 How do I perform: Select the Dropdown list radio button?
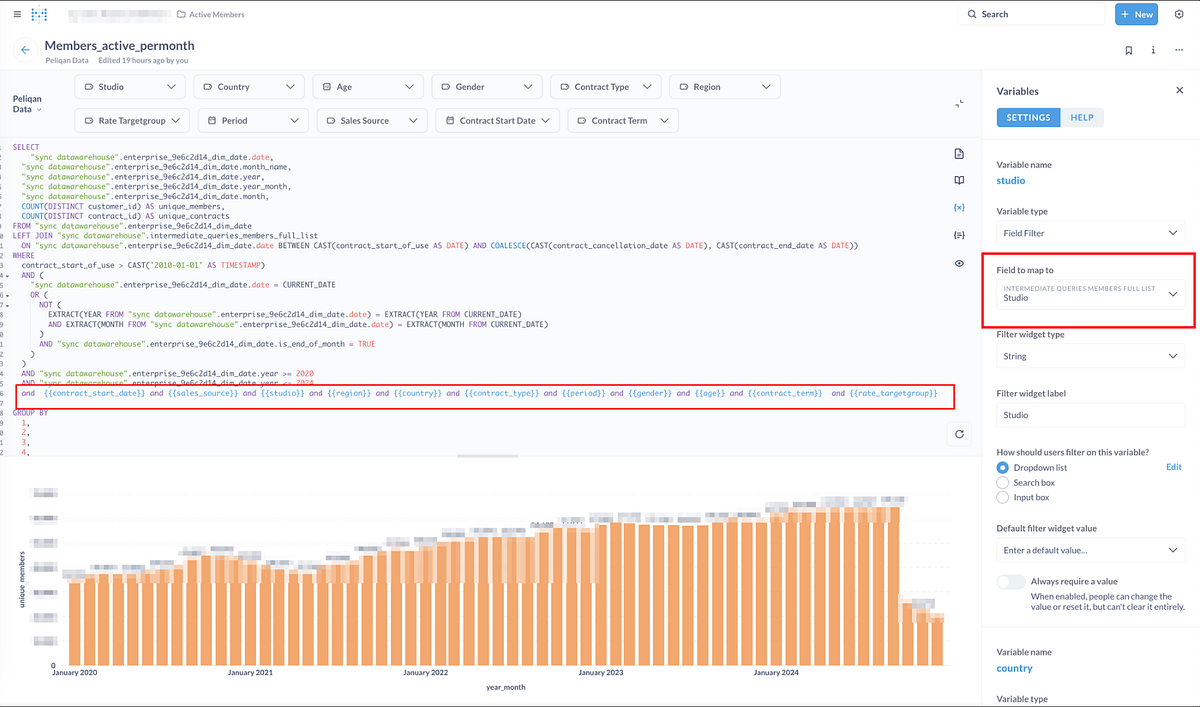(1003, 467)
